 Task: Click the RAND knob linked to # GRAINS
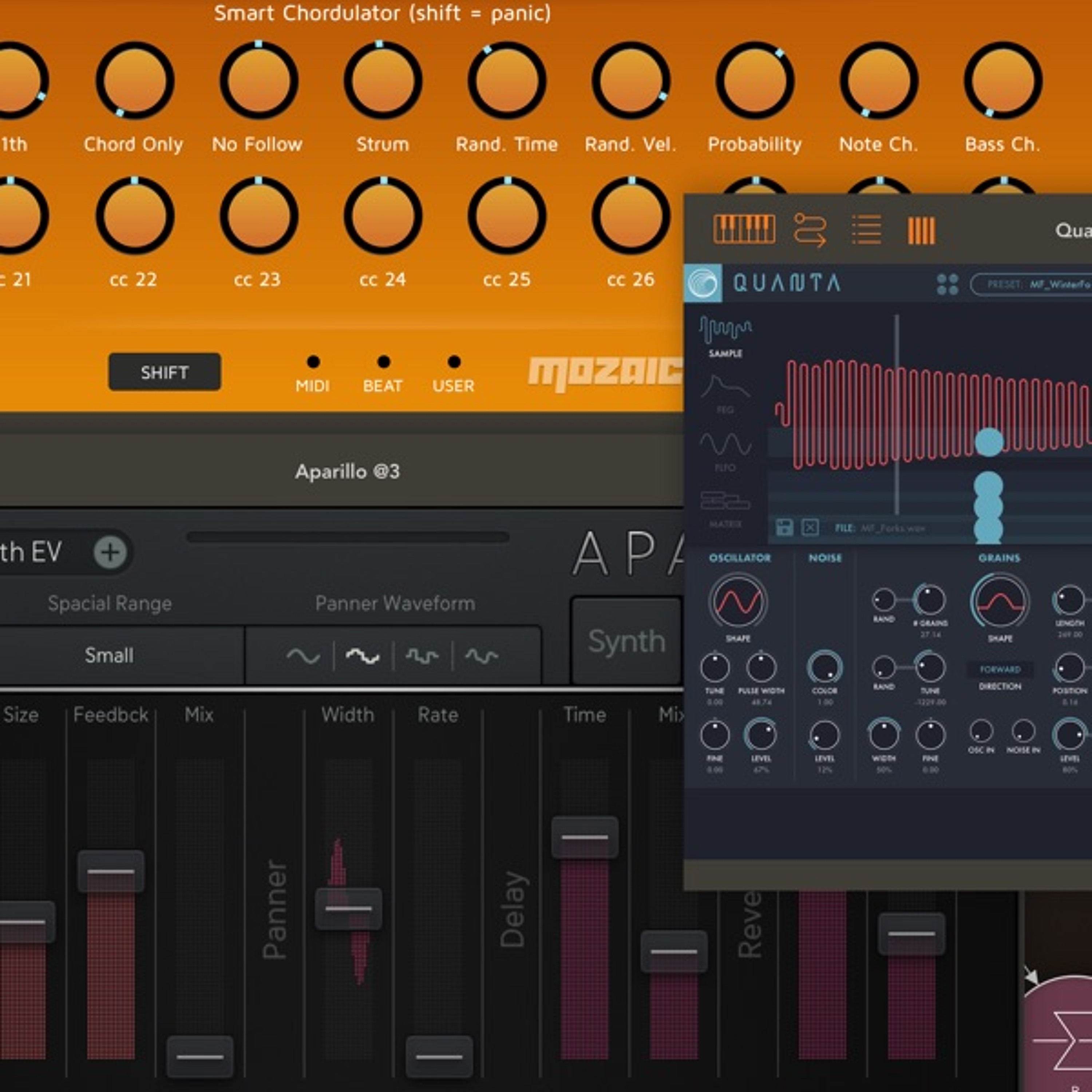click(x=883, y=600)
